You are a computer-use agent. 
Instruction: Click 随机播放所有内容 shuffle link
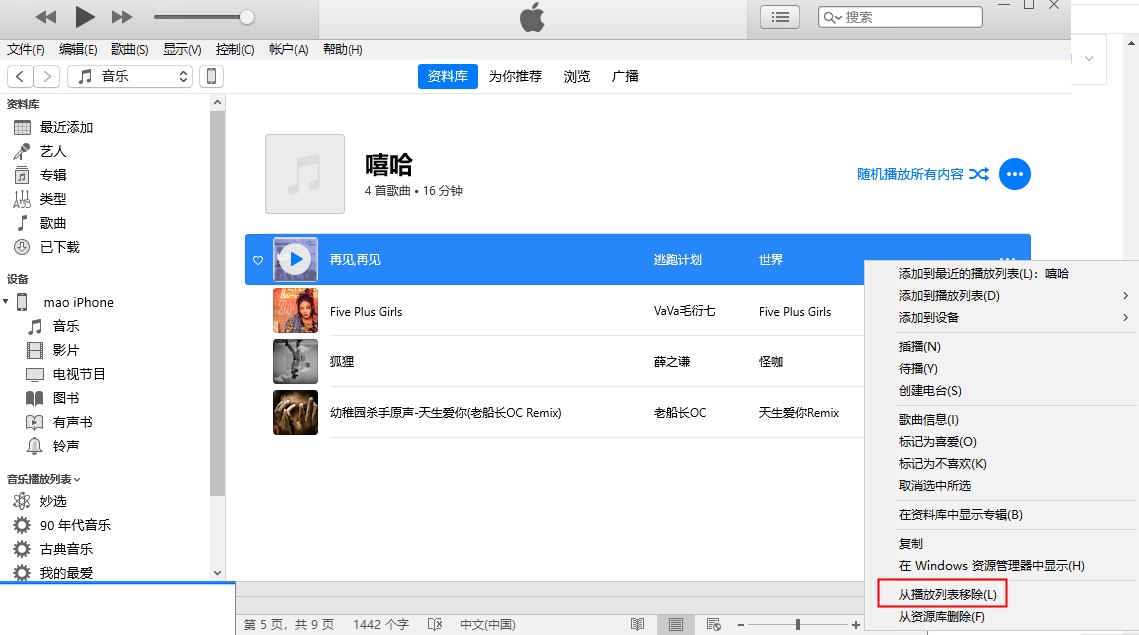923,174
